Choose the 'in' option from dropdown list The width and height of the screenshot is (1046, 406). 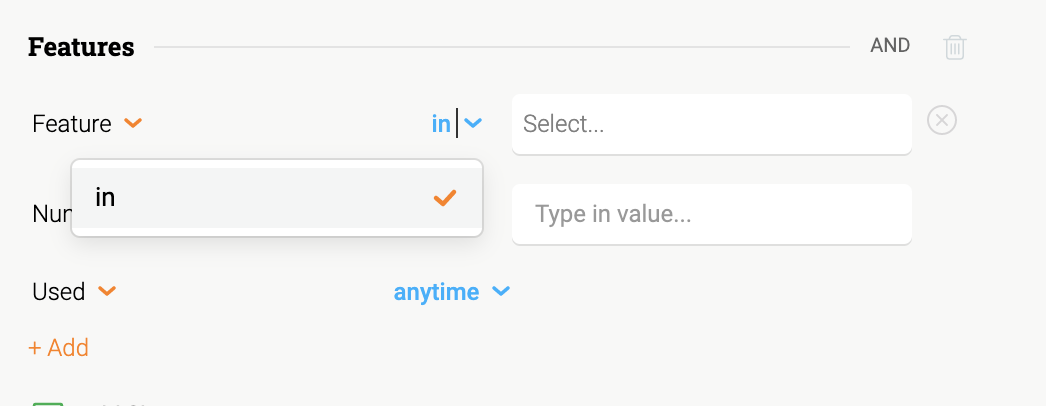[x=277, y=198]
